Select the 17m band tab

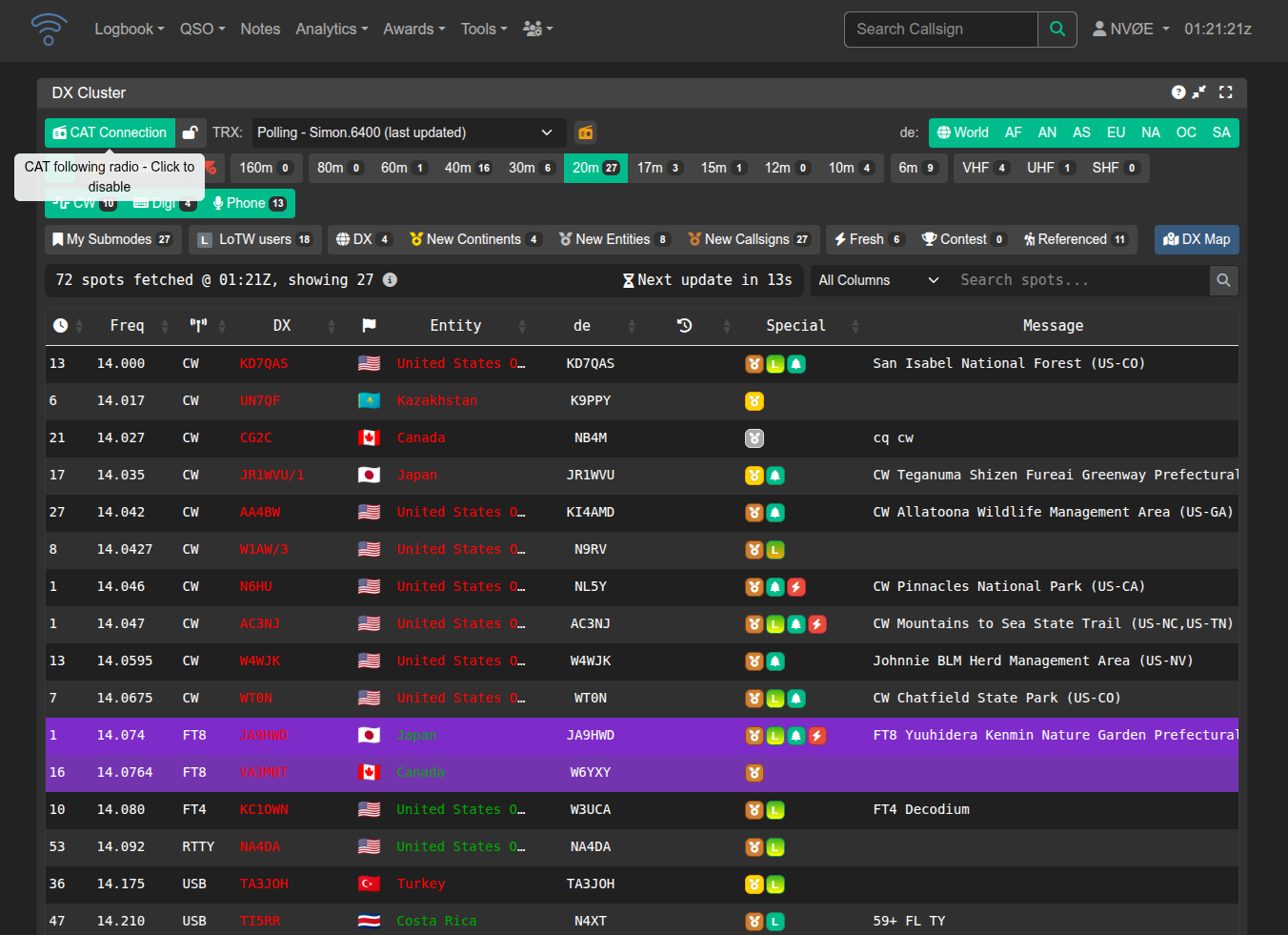click(659, 168)
